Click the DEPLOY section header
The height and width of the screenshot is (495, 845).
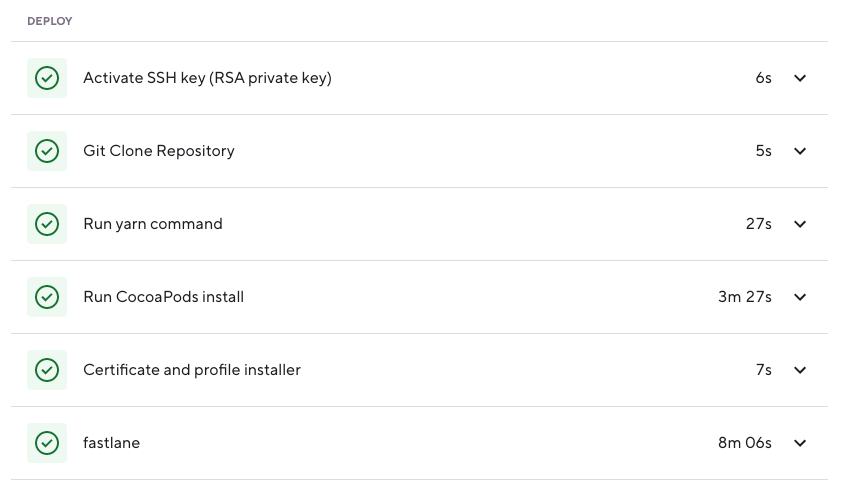49,21
